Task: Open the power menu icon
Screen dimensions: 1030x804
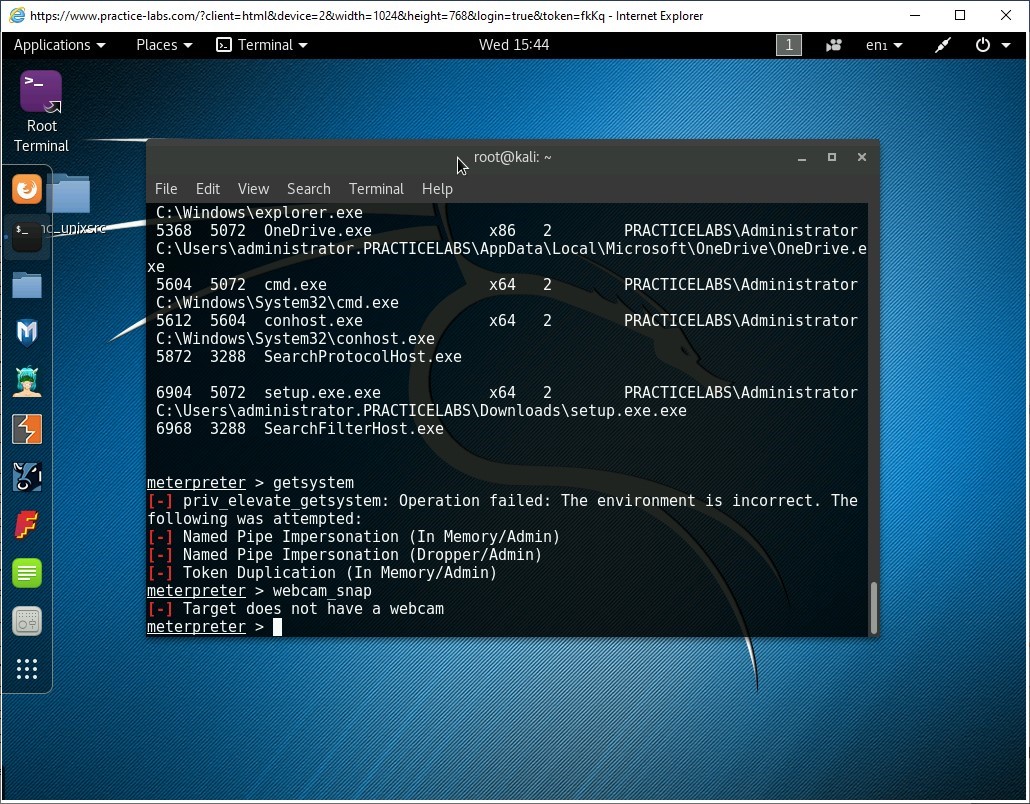Action: coord(991,45)
